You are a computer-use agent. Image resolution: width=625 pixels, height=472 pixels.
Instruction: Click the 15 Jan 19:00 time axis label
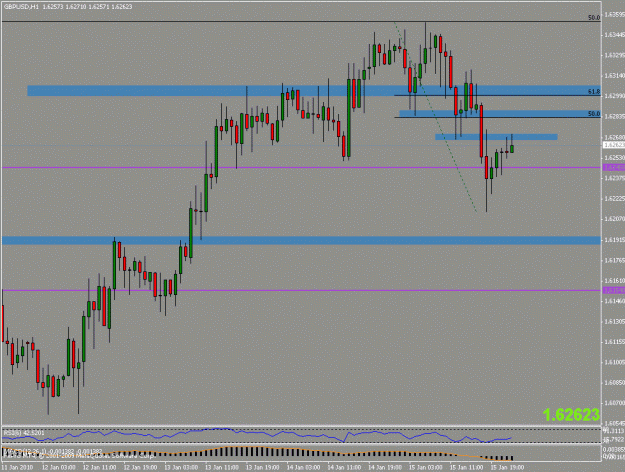(507, 467)
